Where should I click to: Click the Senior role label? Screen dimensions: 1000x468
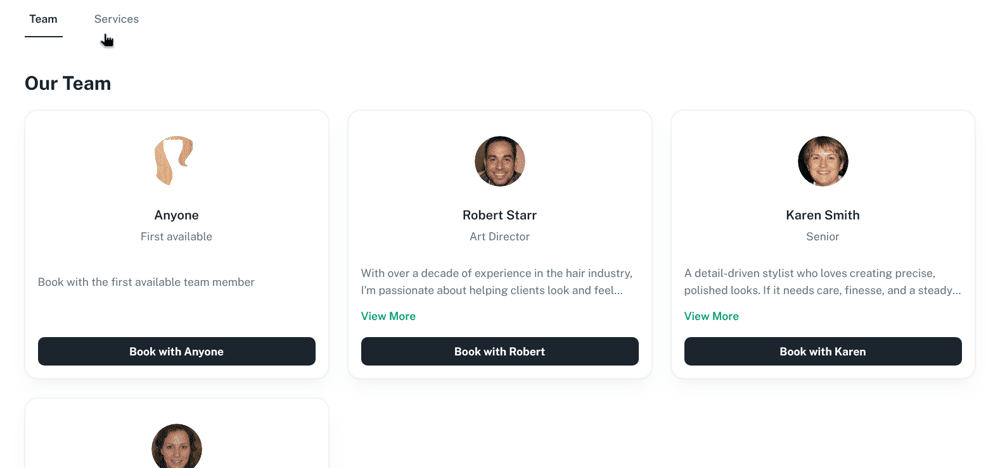click(823, 237)
